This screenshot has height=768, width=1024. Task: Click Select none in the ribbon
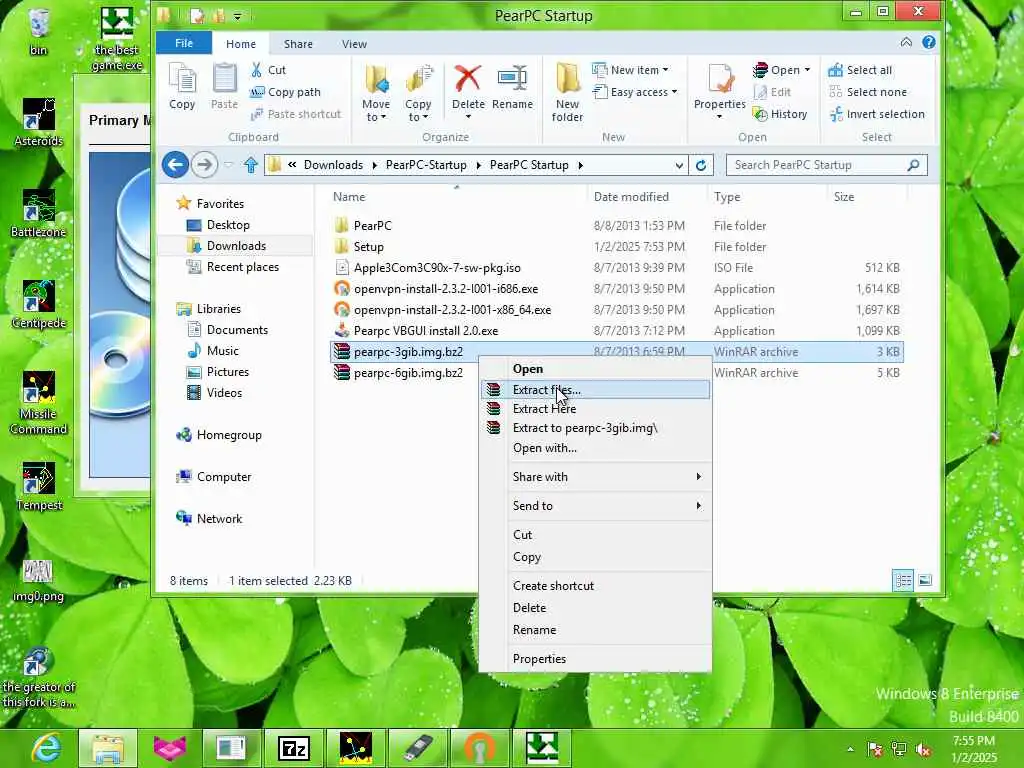[x=868, y=92]
